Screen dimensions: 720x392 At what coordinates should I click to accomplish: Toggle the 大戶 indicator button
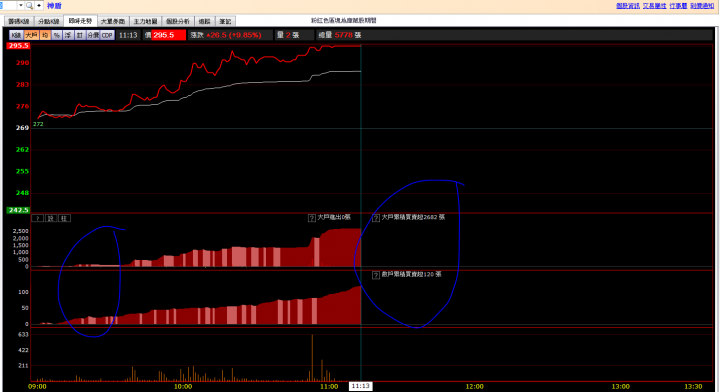(31, 35)
